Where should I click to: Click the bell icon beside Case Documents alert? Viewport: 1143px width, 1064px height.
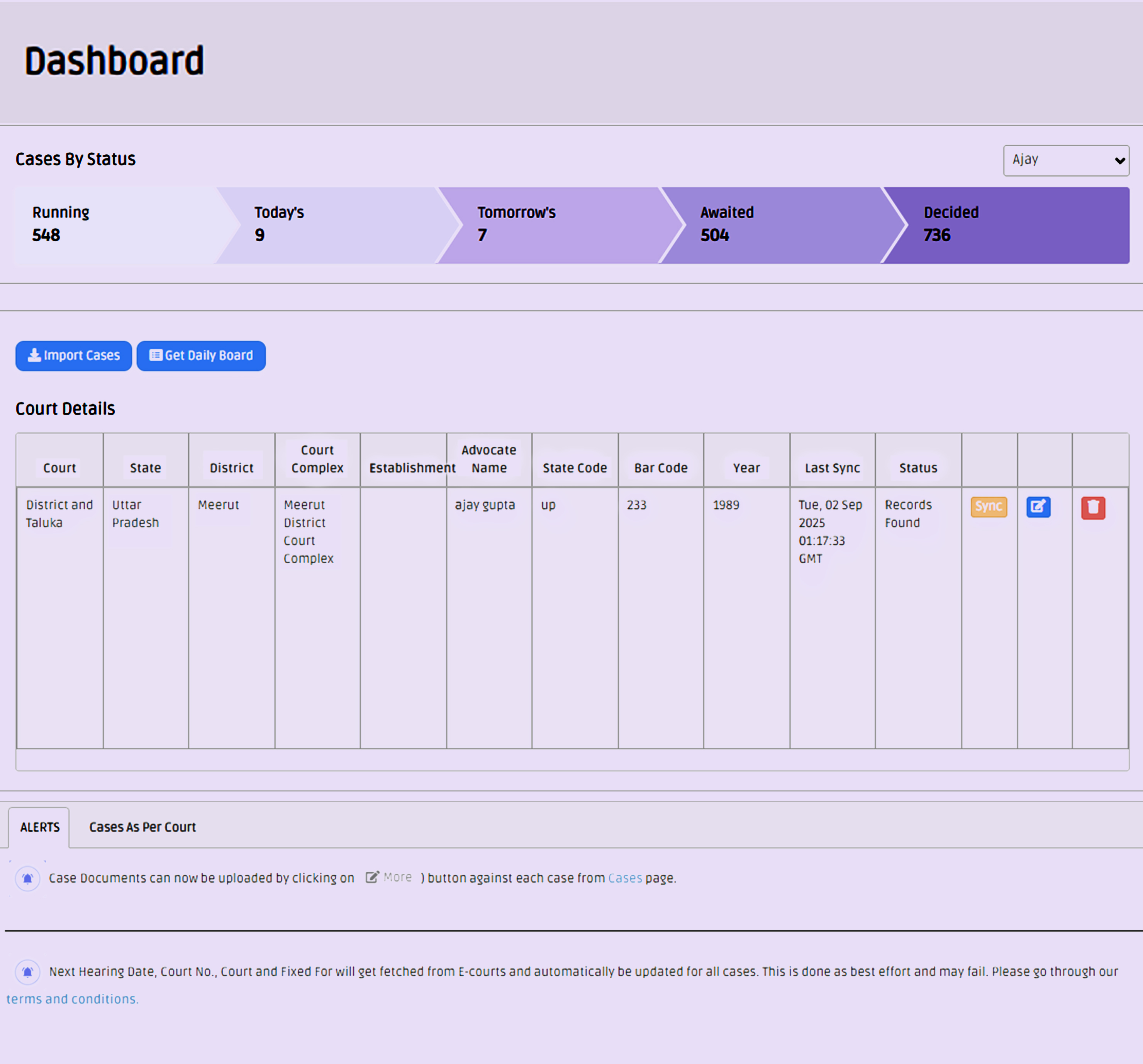(27, 878)
